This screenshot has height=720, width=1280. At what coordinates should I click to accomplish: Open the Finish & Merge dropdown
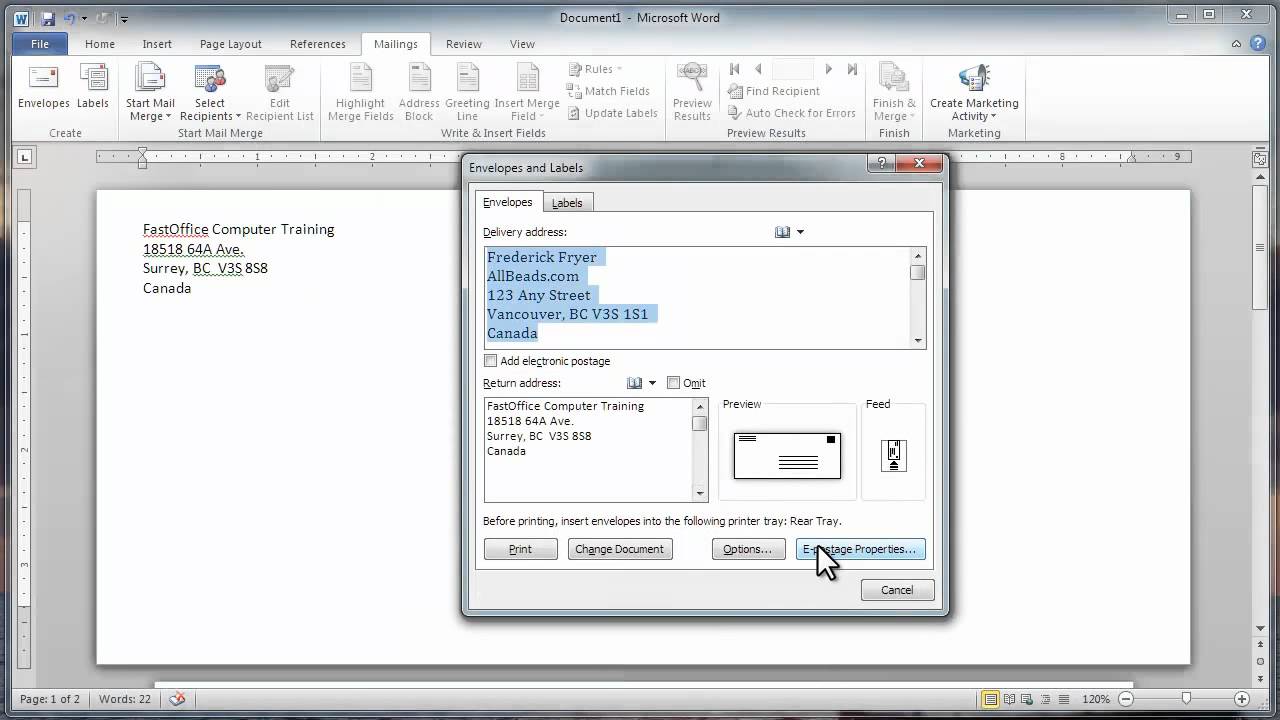pos(894,92)
